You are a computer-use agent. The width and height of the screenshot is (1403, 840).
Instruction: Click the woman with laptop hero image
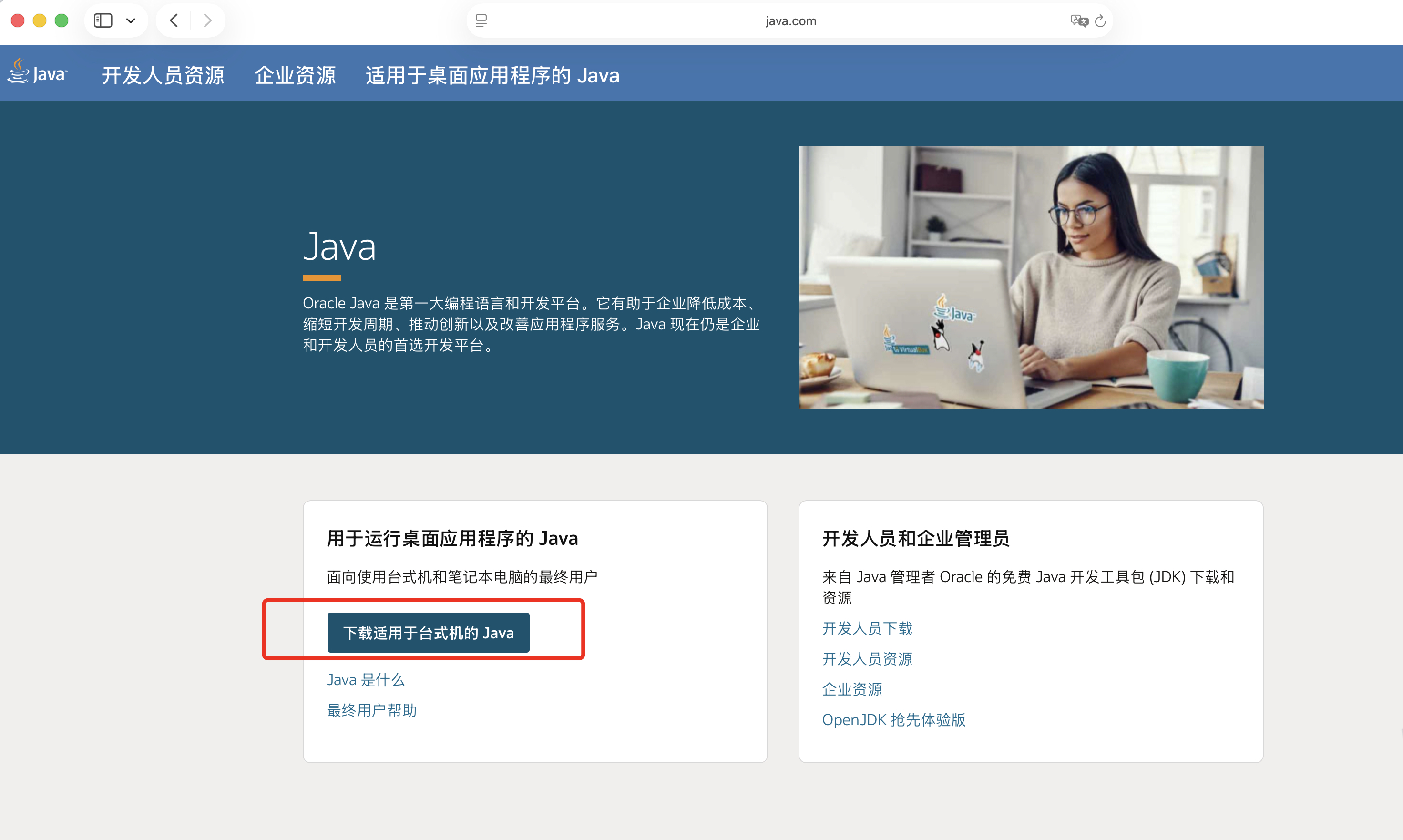coord(1030,277)
